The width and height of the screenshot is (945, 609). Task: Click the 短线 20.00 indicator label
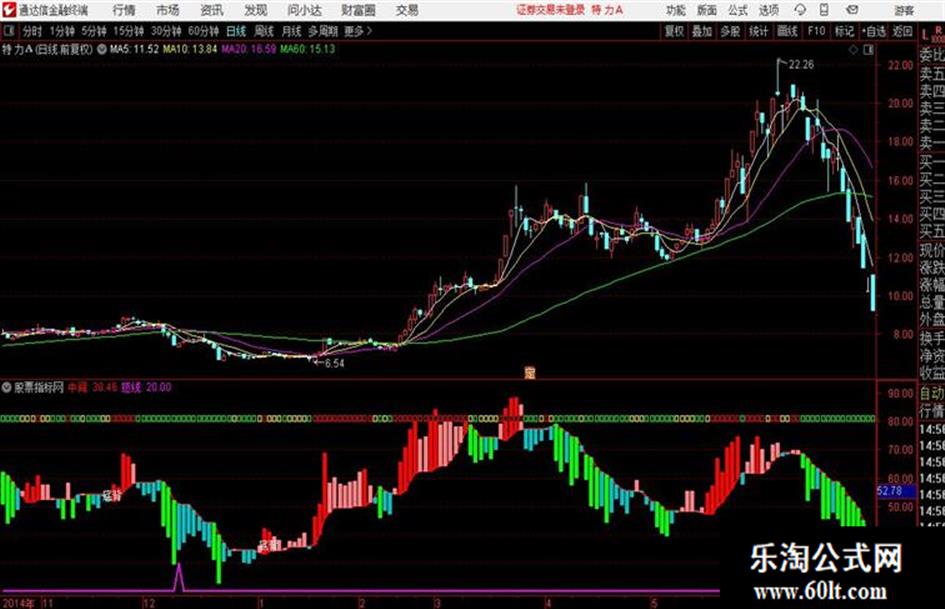pyautogui.click(x=146, y=388)
